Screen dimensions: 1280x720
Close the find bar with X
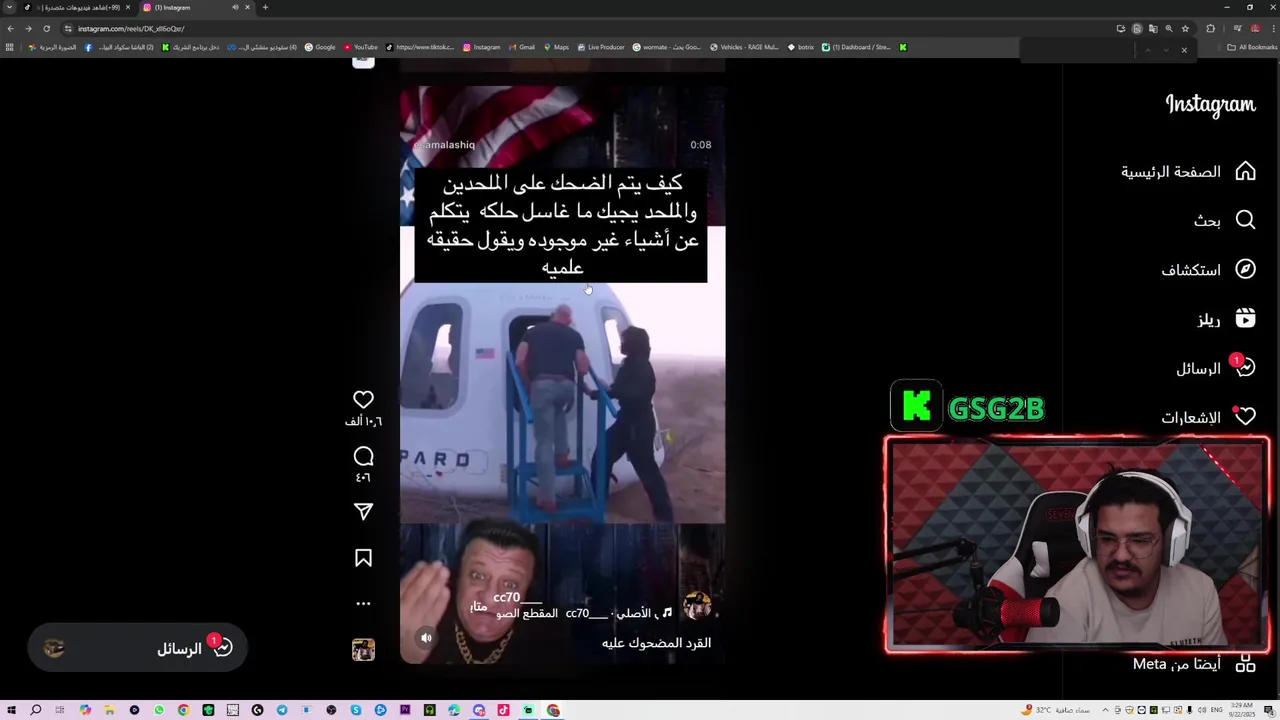pyautogui.click(x=1184, y=50)
